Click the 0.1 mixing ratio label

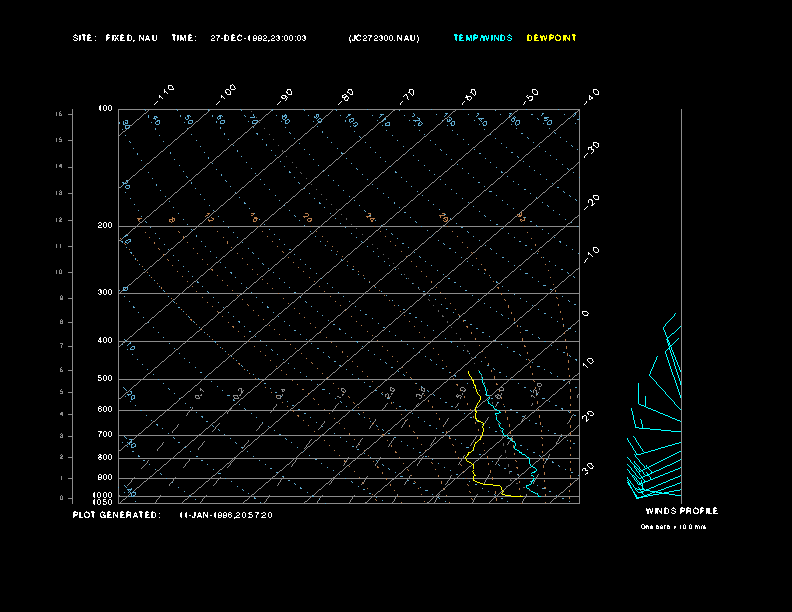(x=200, y=394)
